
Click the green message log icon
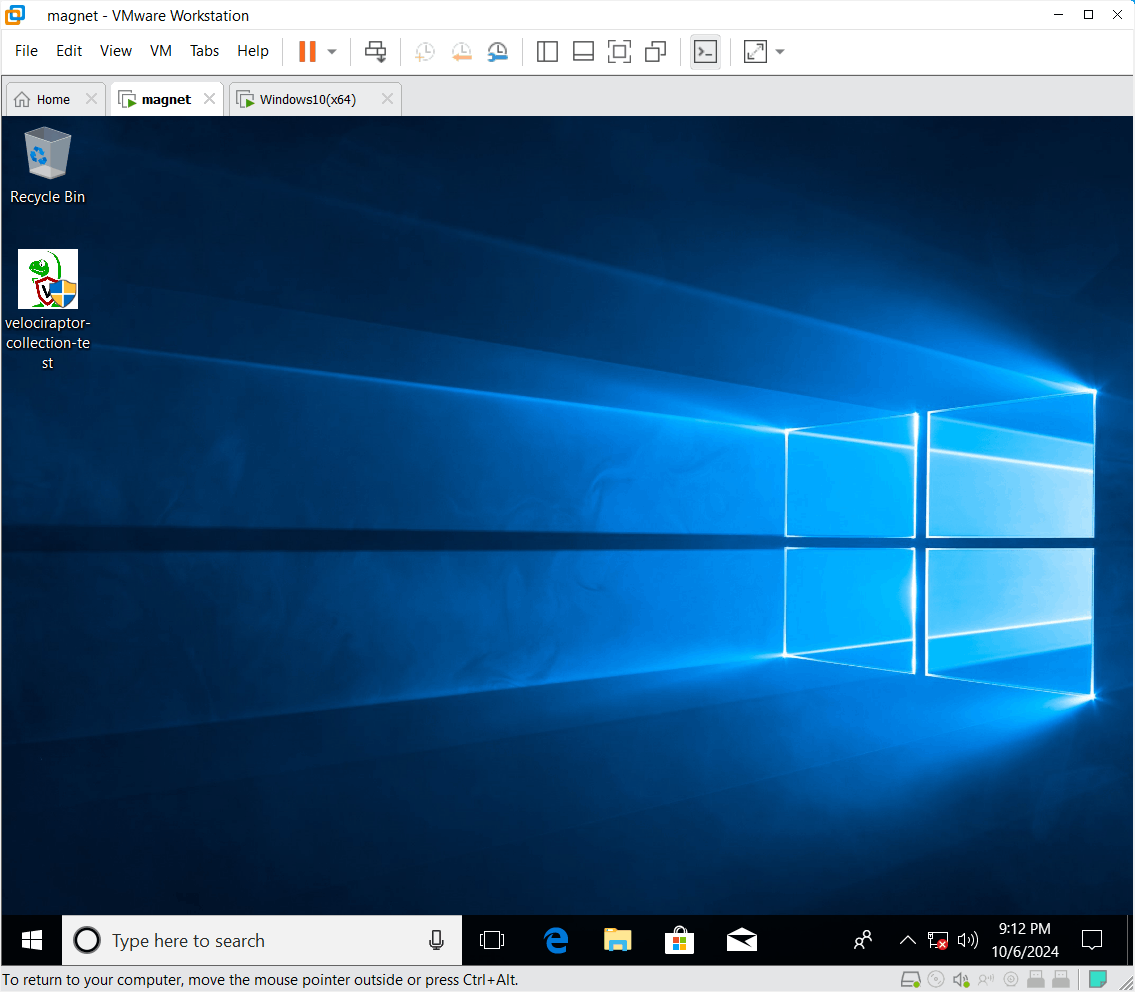pos(1097,980)
